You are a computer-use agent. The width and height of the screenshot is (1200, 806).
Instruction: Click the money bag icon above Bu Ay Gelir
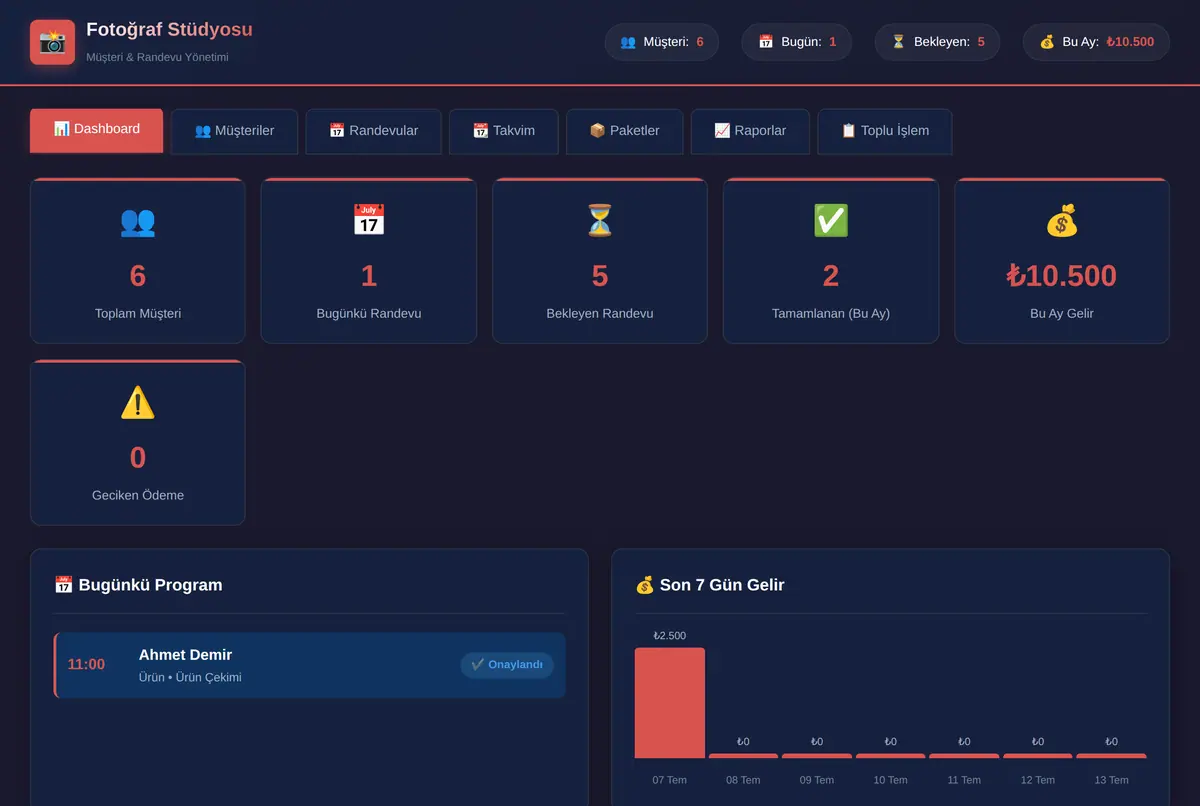pos(1062,221)
